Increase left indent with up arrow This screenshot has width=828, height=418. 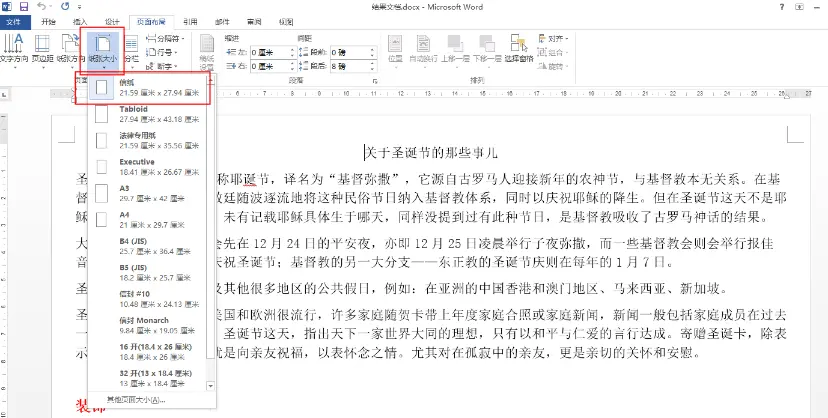pyautogui.click(x=292, y=50)
